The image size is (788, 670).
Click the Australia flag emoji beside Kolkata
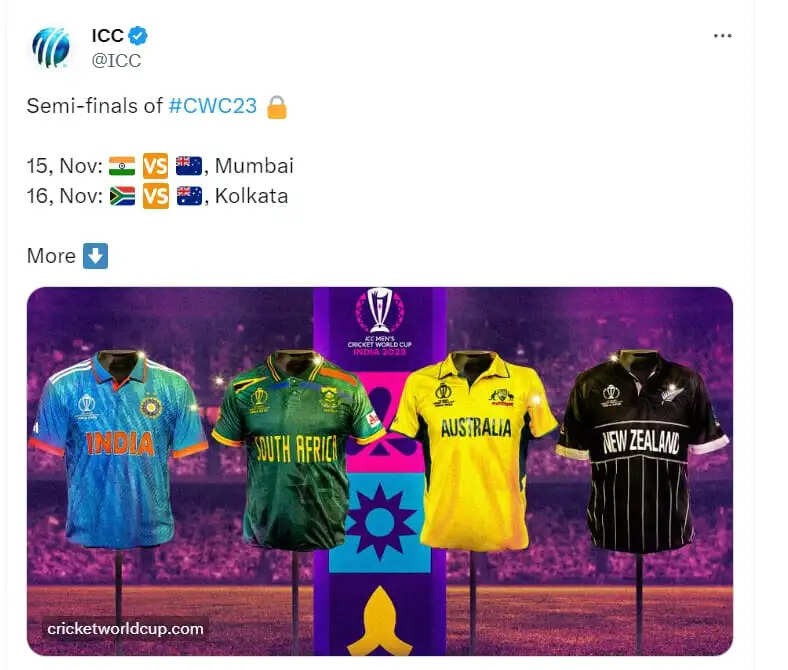tap(189, 196)
